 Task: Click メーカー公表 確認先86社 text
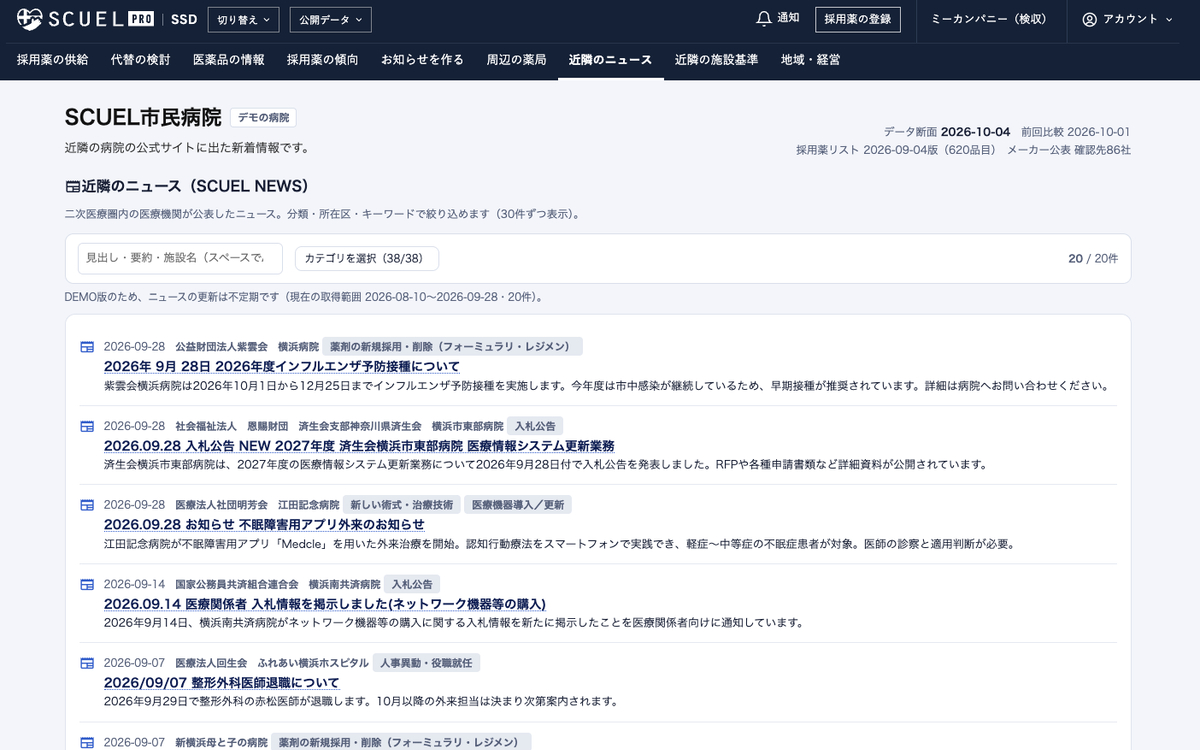click(1069, 150)
